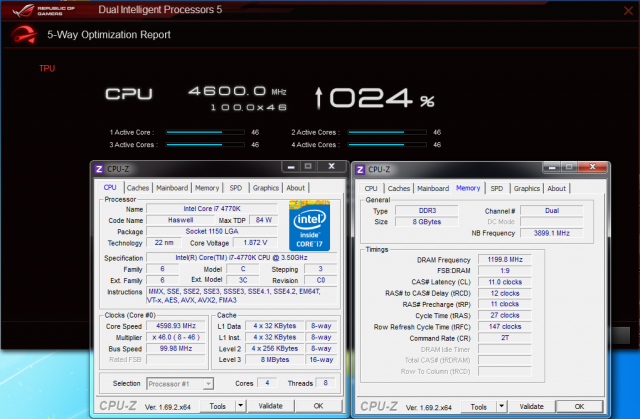Open Caches tab in left CPU-Z window
The width and height of the screenshot is (640, 419).
click(x=138, y=188)
